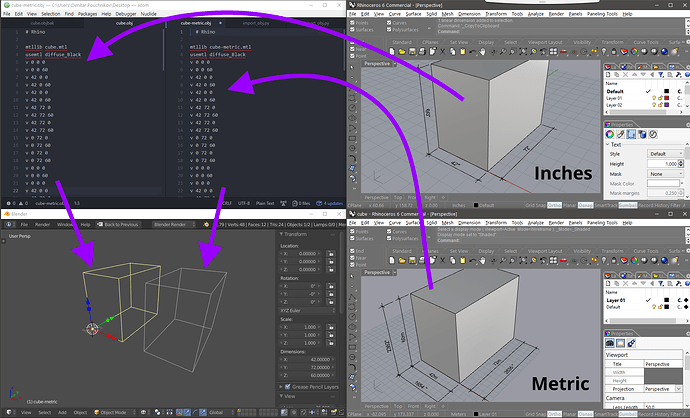This screenshot has height=418, width=690.
Task: Click four-viewports layout icon in Metric Rhino toolbar
Action: (554, 260)
